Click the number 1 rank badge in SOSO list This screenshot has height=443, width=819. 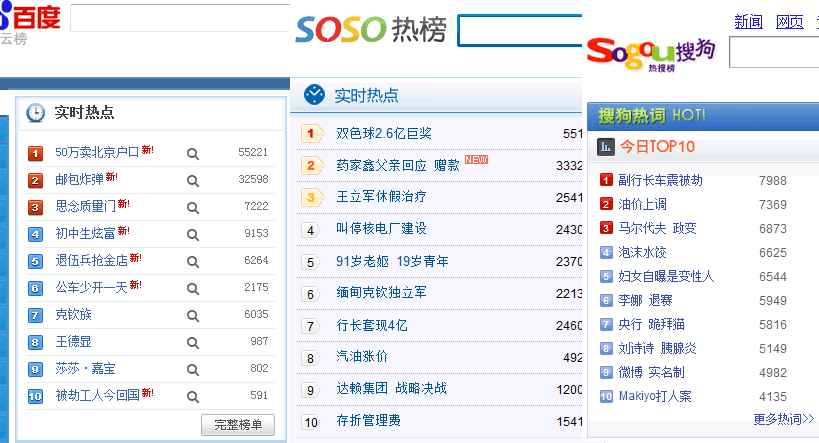click(x=311, y=133)
